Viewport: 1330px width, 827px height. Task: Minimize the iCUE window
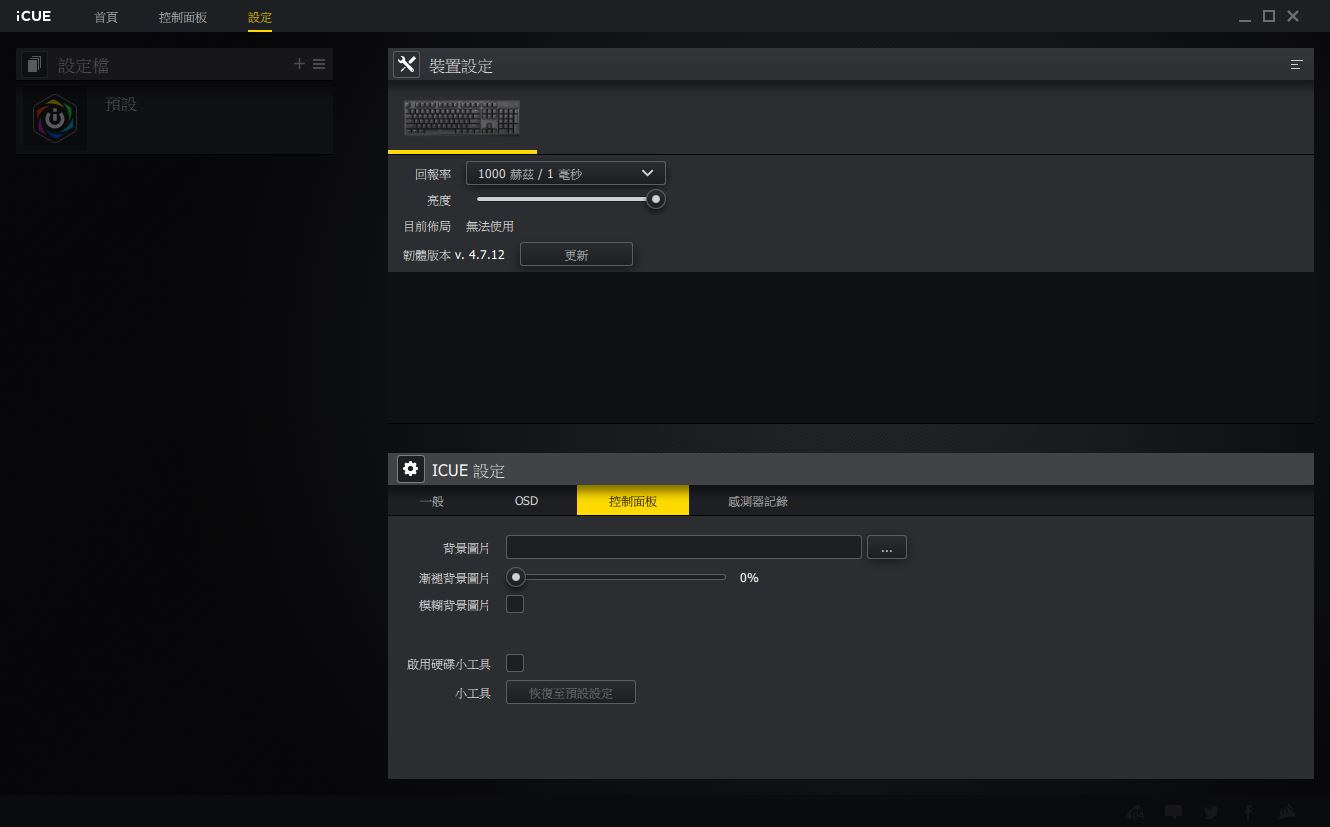(x=1245, y=18)
